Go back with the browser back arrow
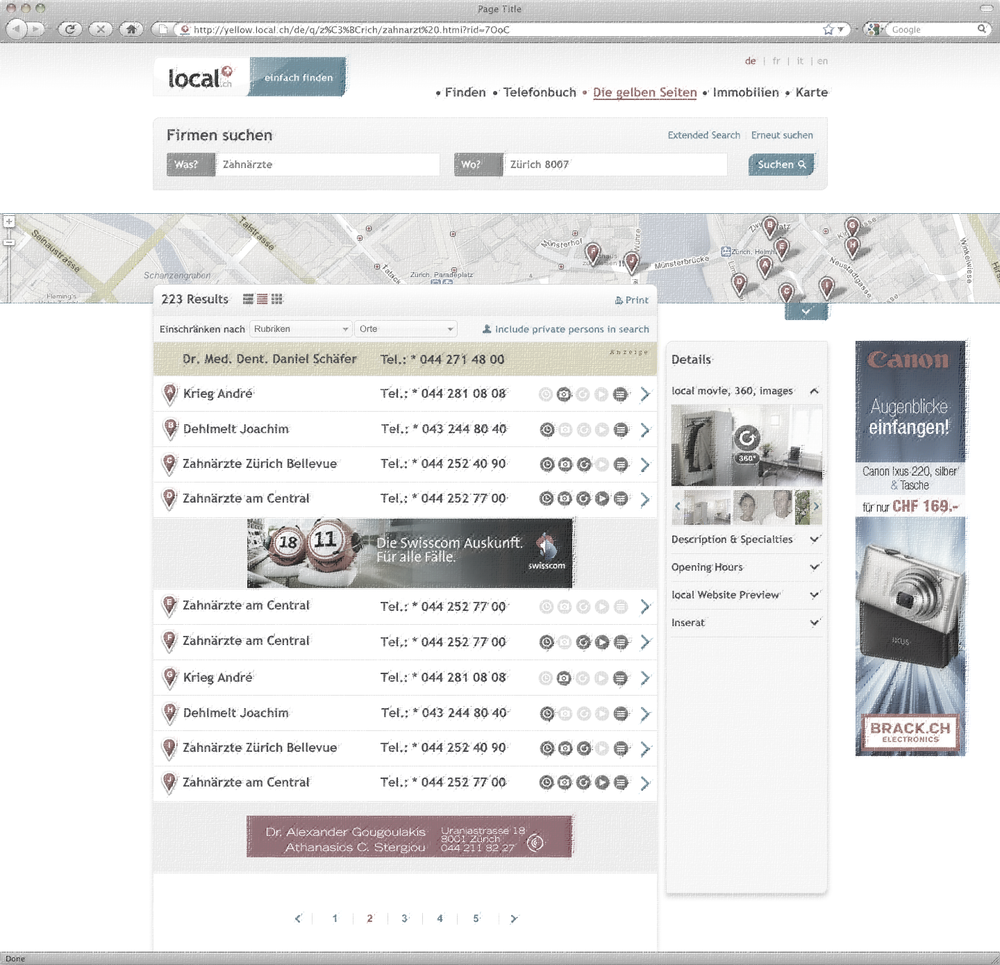Viewport: 1000px width, 965px height. [x=17, y=29]
